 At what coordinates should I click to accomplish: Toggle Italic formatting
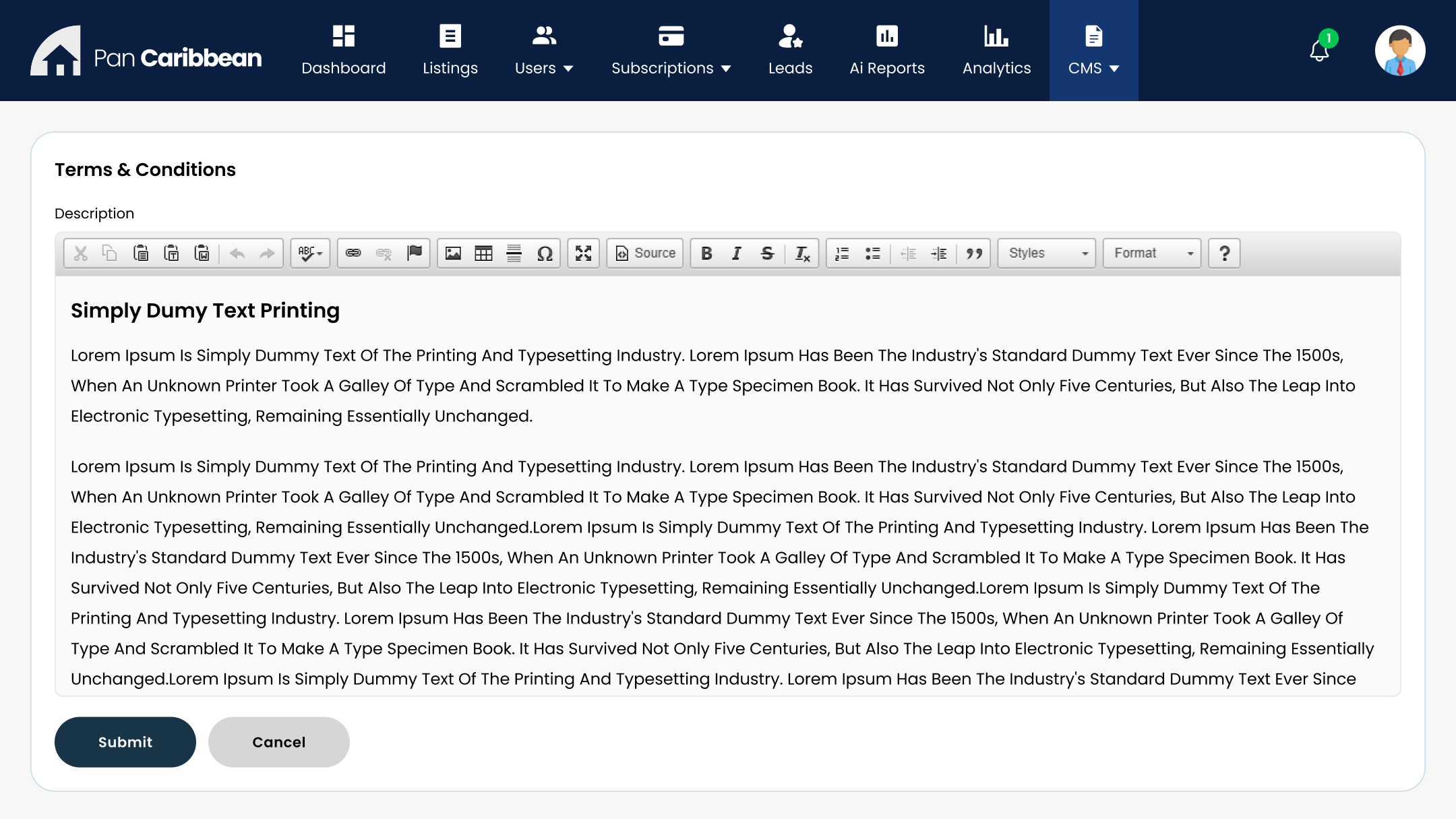[737, 253]
